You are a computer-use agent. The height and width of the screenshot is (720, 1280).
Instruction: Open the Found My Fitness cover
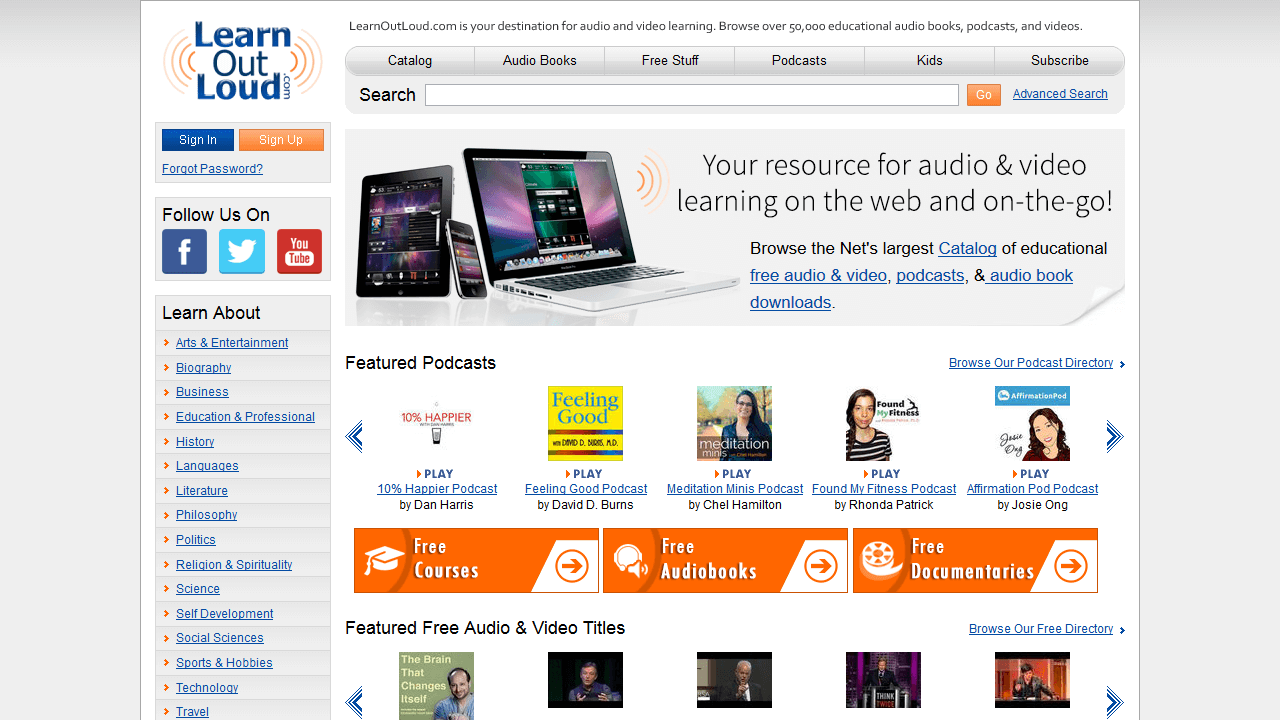(883, 424)
